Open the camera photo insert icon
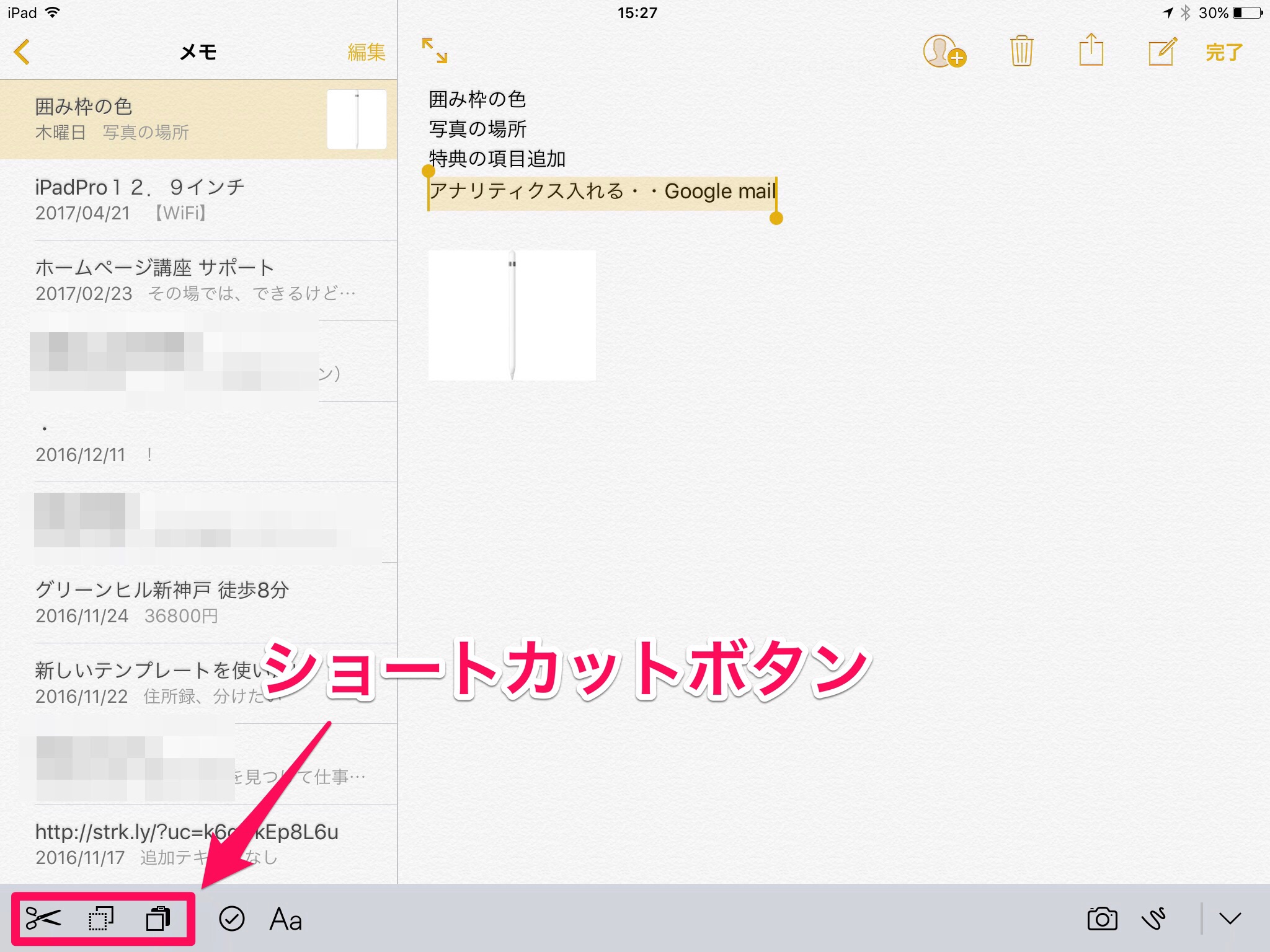This screenshot has width=1270, height=952. point(1102,919)
